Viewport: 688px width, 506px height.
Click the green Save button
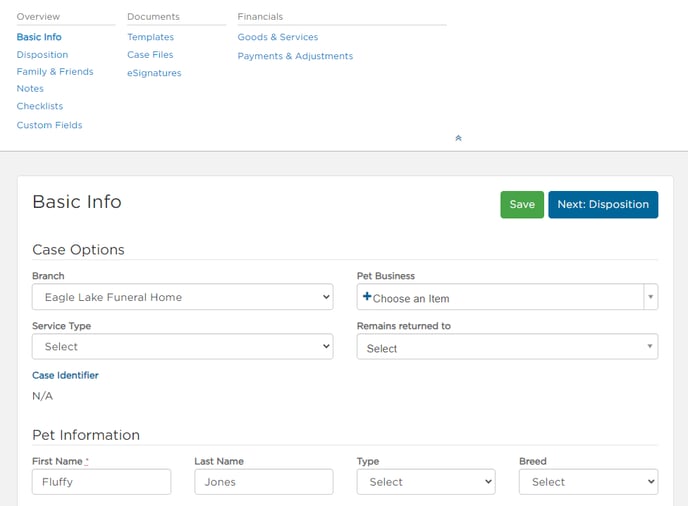coord(522,205)
